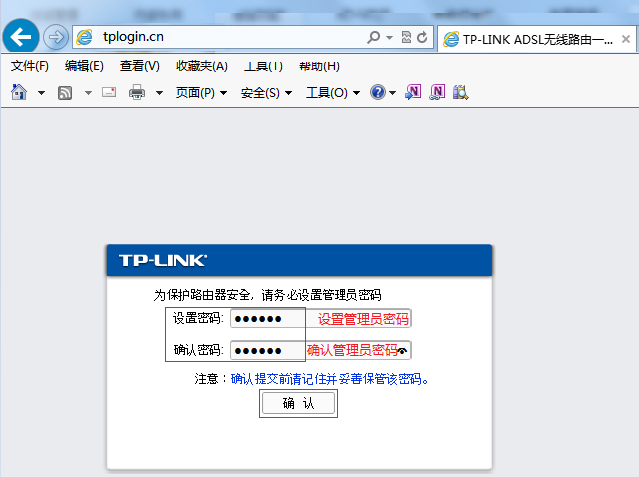This screenshot has width=639, height=477.
Task: Click the Internet Explorer page icon in address bar
Action: pyautogui.click(x=85, y=37)
